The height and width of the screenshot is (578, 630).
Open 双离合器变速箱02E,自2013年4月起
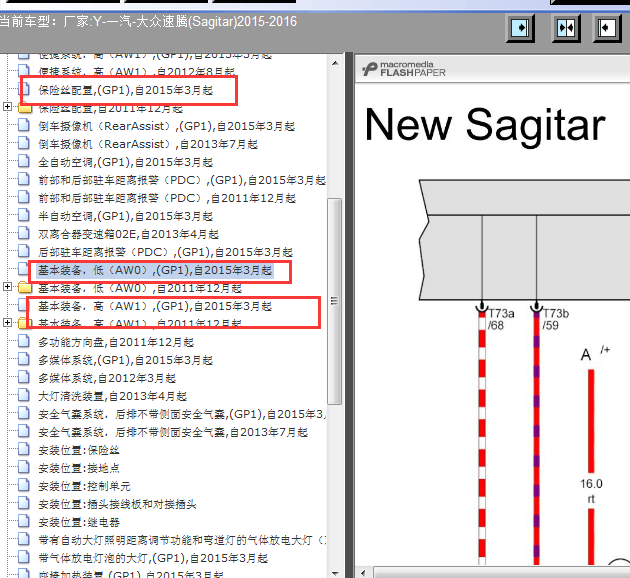point(129,234)
